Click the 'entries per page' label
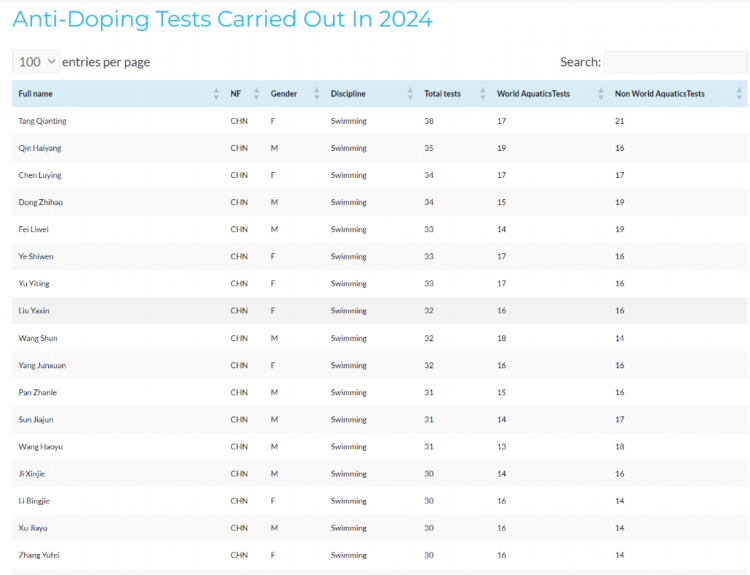750x575 pixels. coord(106,62)
